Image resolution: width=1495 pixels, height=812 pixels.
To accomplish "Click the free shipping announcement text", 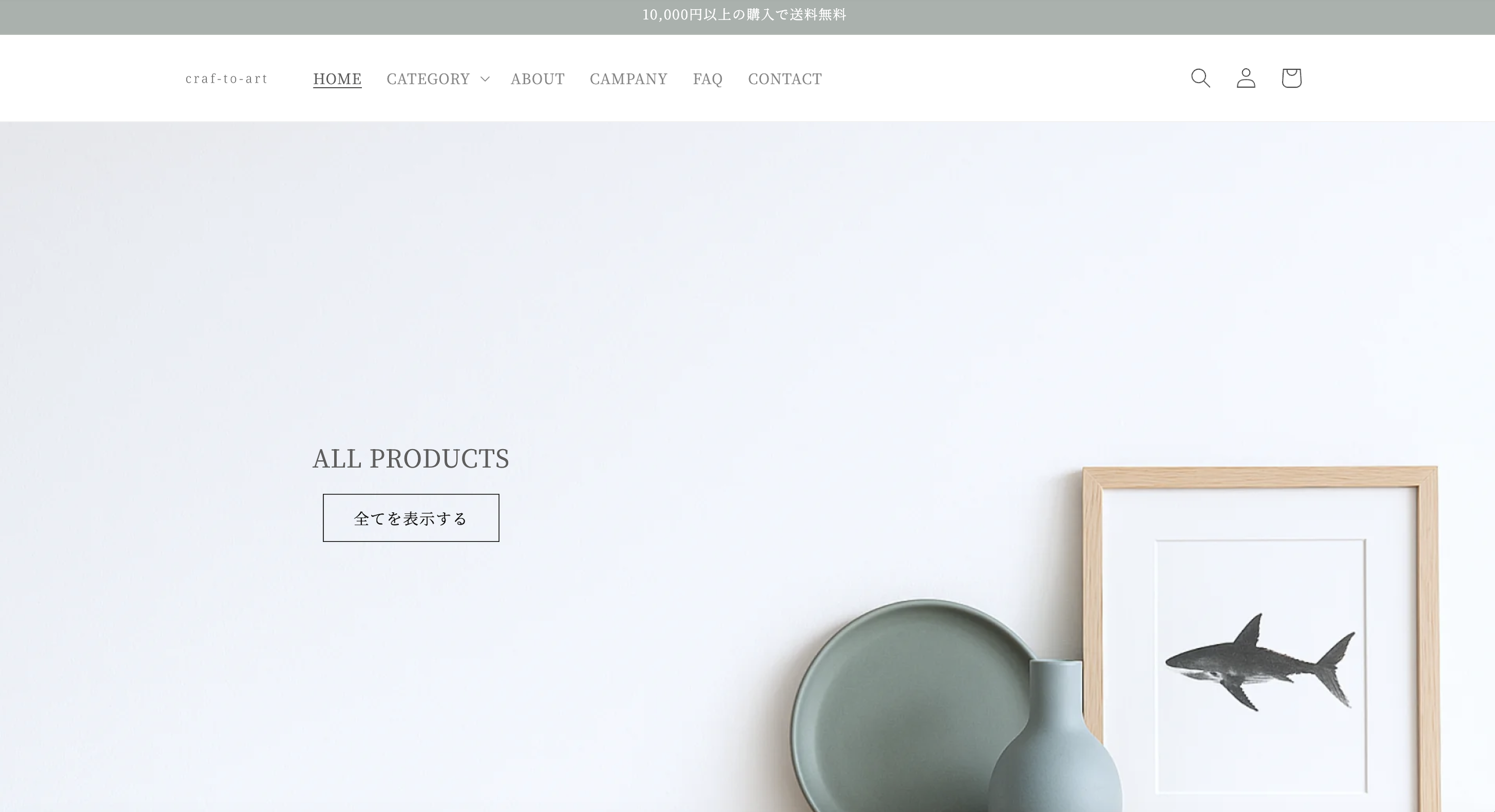I will (x=744, y=15).
